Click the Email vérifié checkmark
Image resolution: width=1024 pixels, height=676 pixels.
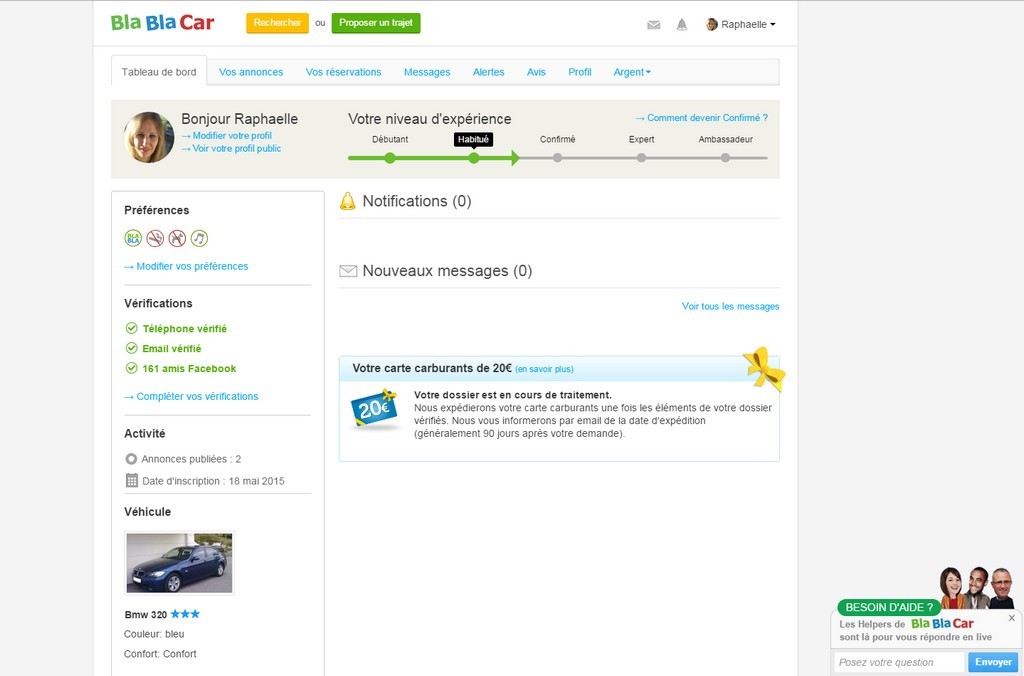(131, 348)
